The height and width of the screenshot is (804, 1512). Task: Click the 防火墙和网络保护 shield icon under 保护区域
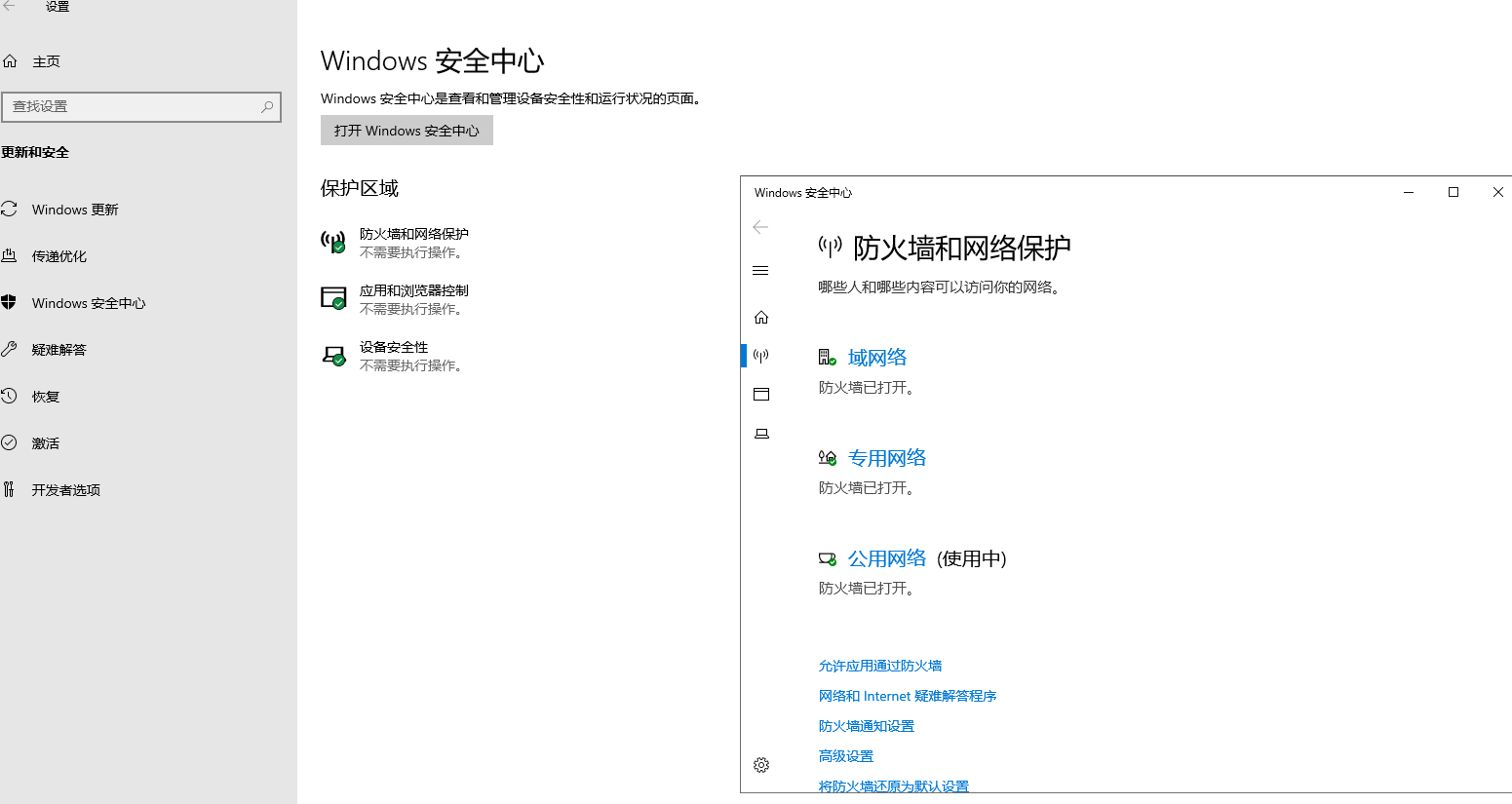(333, 242)
